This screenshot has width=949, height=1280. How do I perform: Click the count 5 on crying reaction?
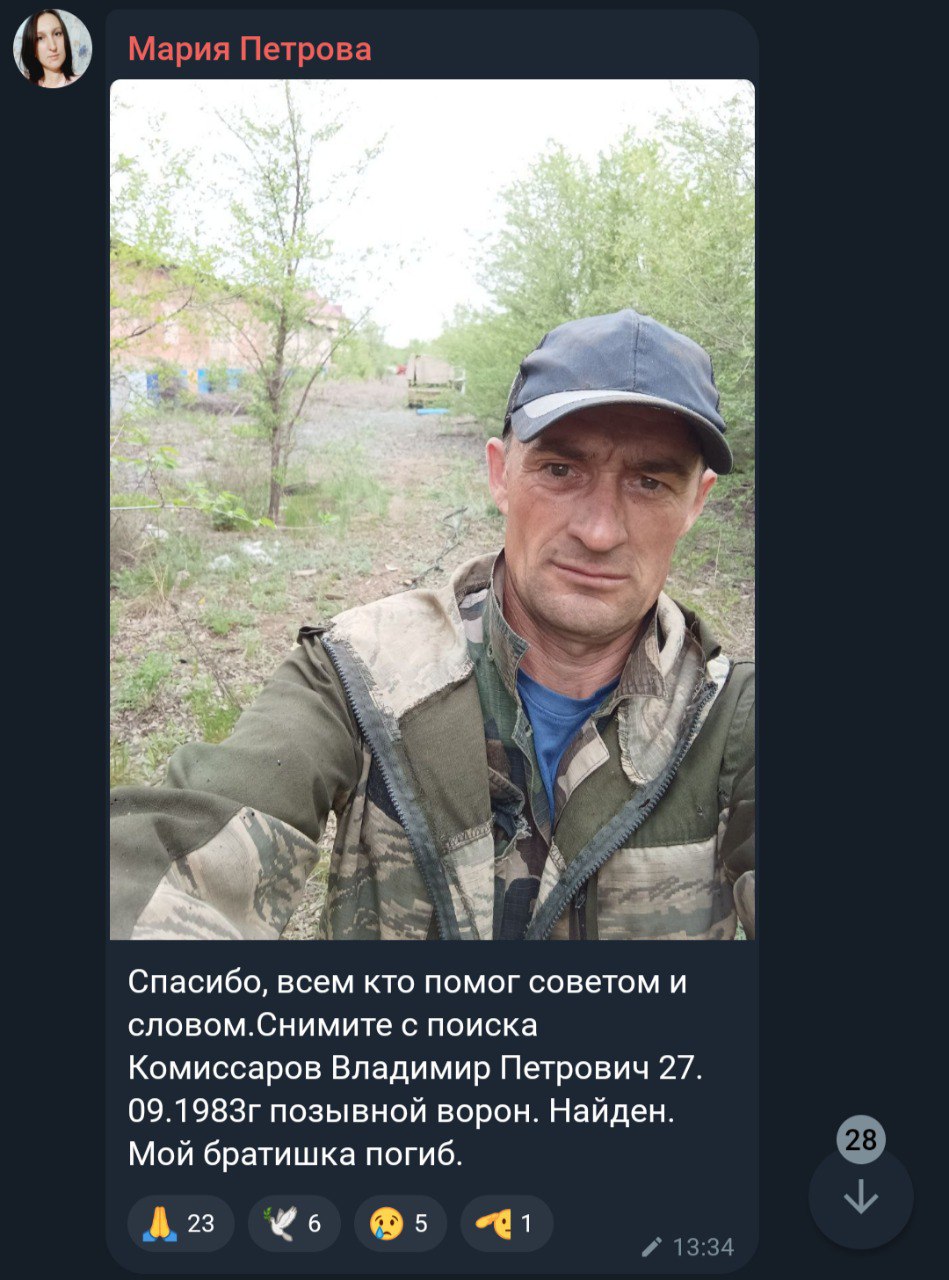[421, 1223]
